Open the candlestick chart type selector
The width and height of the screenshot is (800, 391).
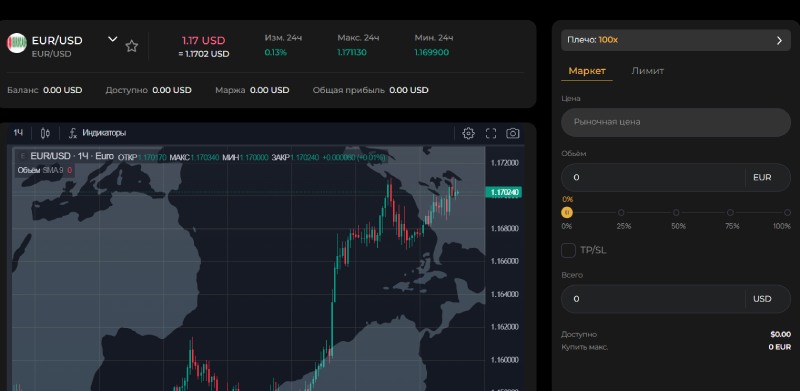[x=45, y=133]
